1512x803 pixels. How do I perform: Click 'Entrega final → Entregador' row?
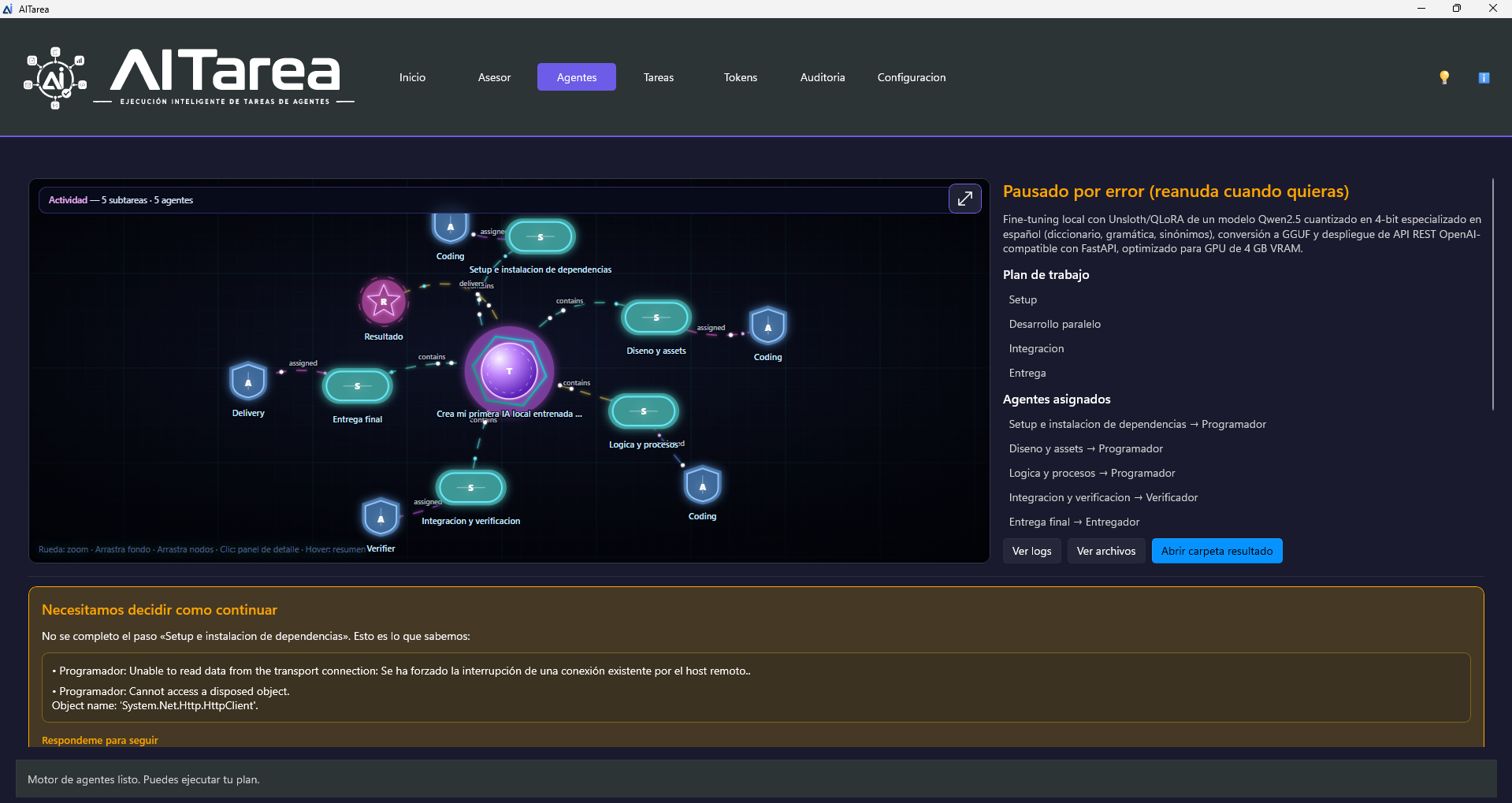[1074, 522]
